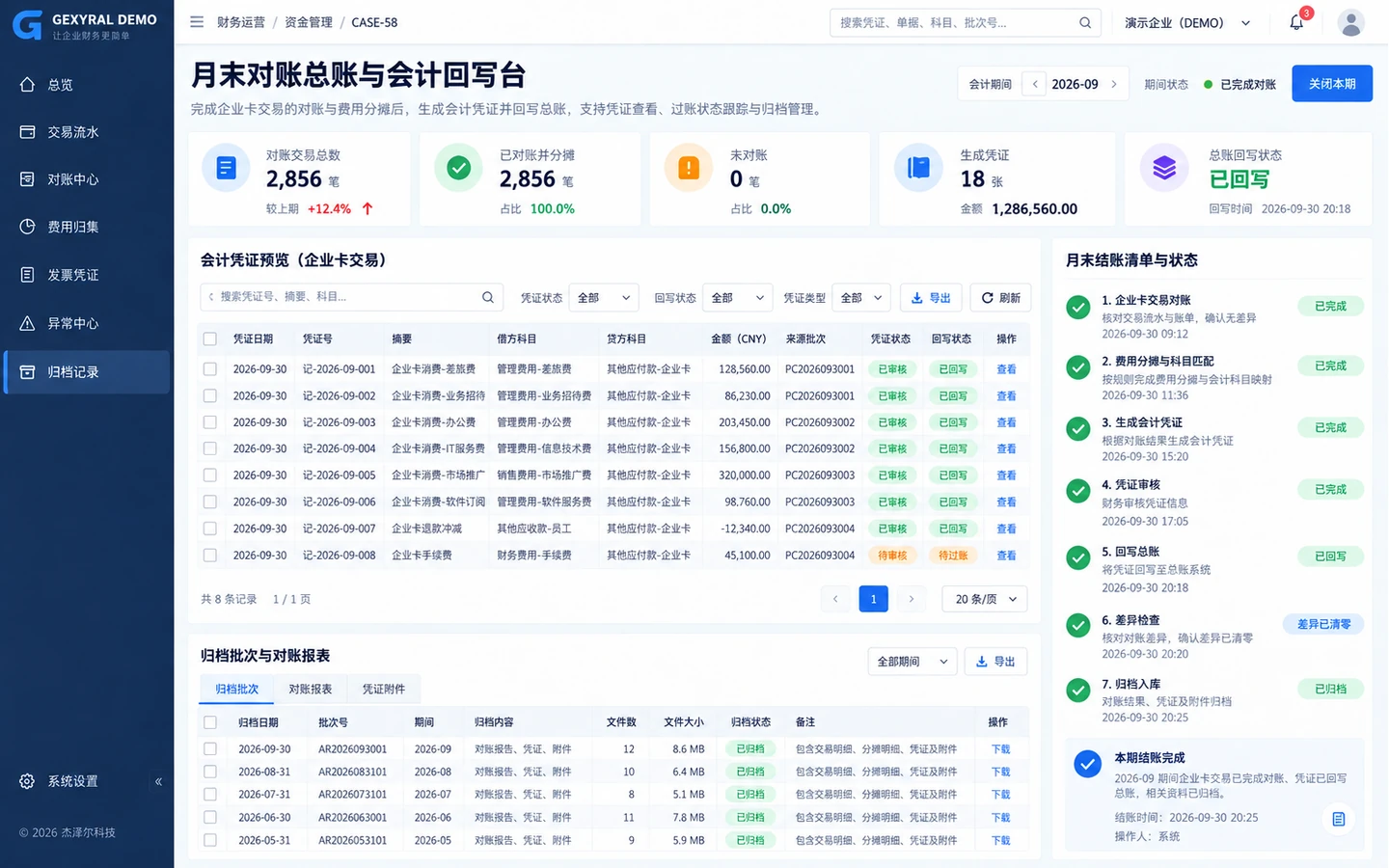1389x868 pixels.
Task: Download archive AR2026083101 via 下载 link
Action: [1000, 772]
